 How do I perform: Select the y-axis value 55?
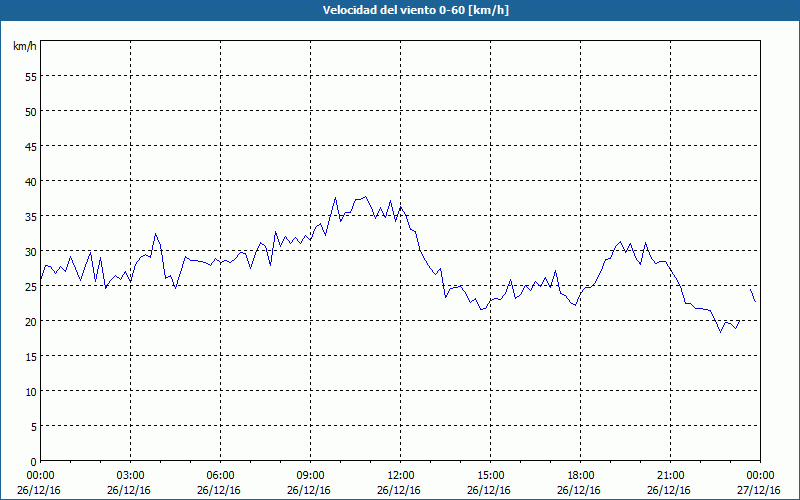31,77
